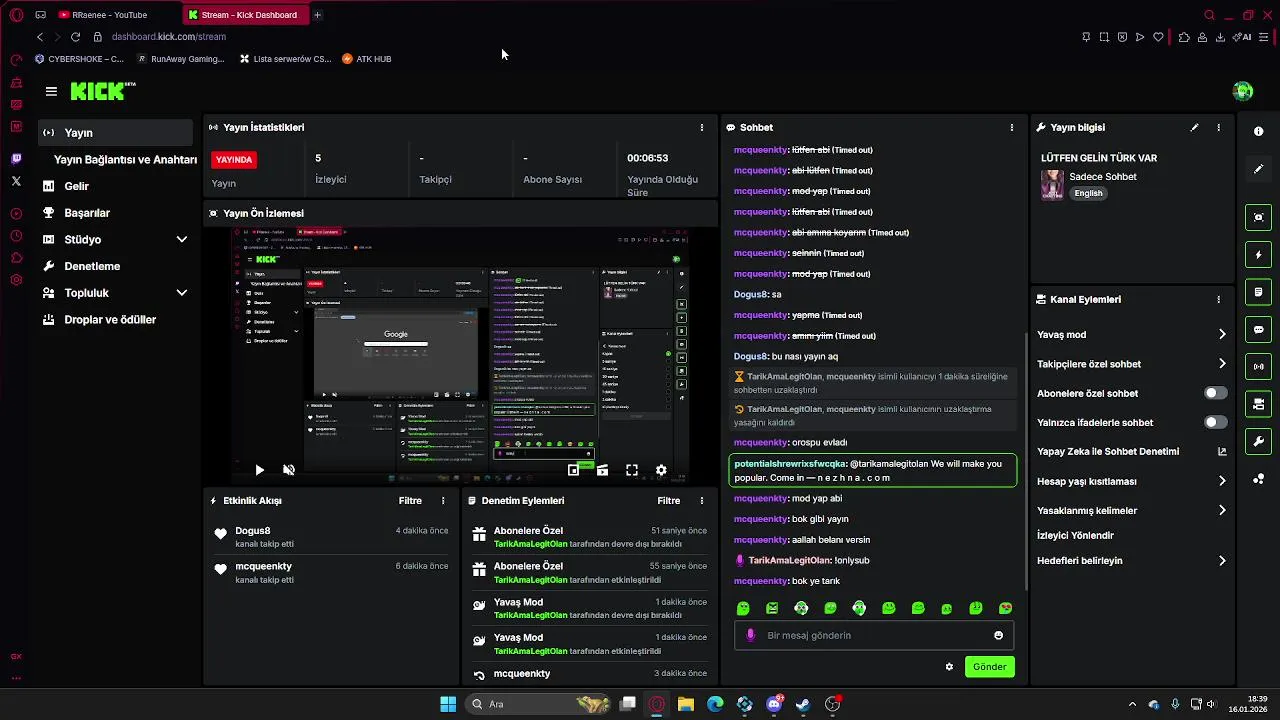Open the Kick hamburger menu
The width and height of the screenshot is (1280, 720).
(x=51, y=91)
